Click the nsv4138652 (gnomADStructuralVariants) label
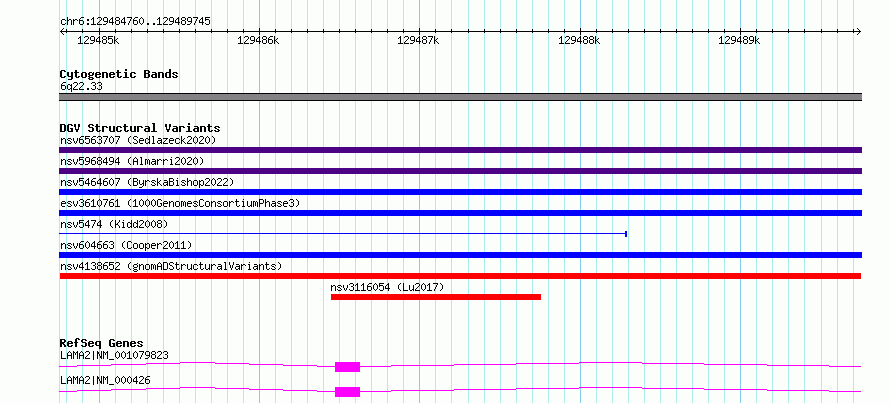Viewport: 890px width, 403px height. point(171,266)
